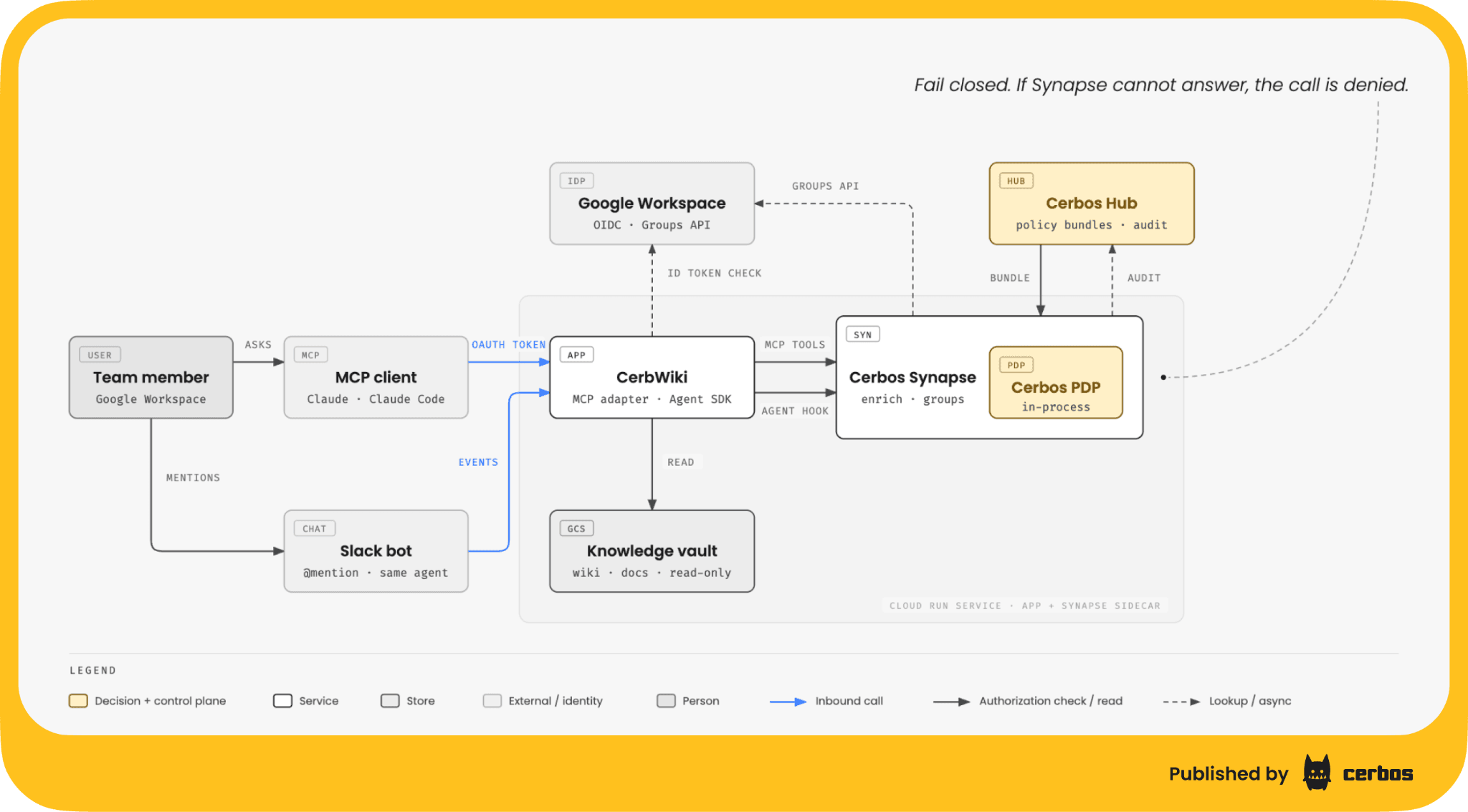Click the ID TOKEN CHECK label
Viewport: 1468px width, 812px height.
(714, 273)
